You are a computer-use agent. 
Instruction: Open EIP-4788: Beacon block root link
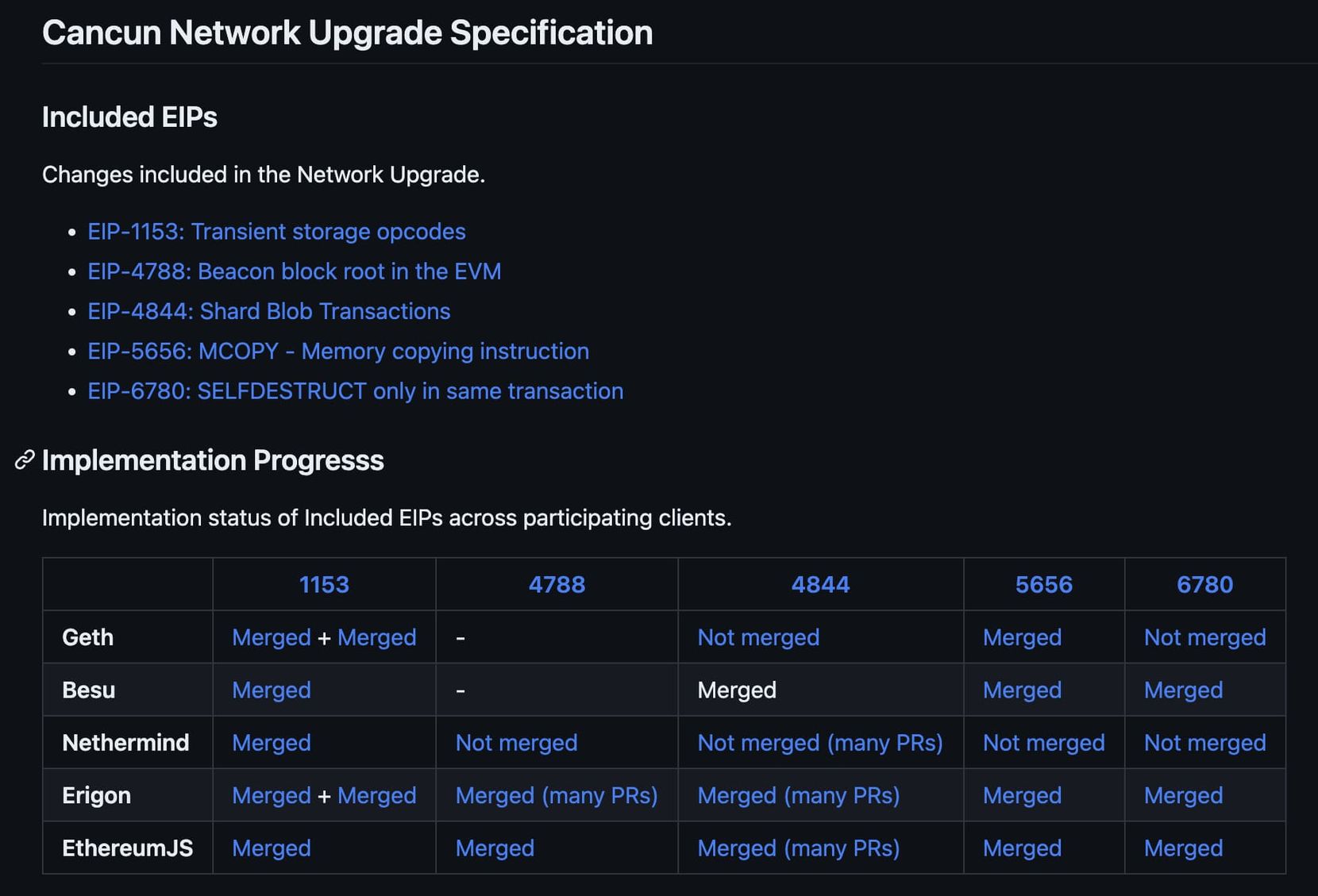coord(294,271)
